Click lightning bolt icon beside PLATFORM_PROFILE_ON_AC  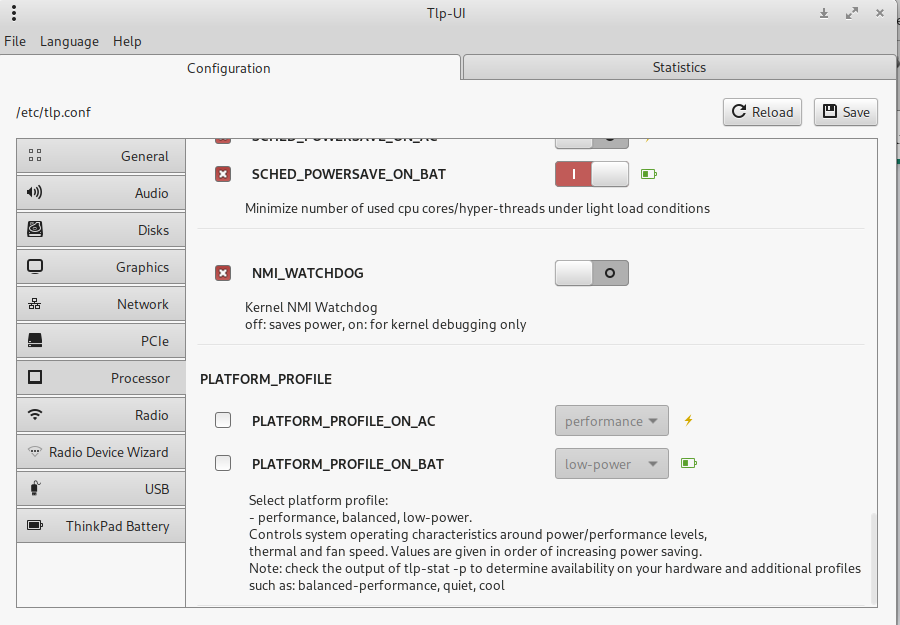688,420
